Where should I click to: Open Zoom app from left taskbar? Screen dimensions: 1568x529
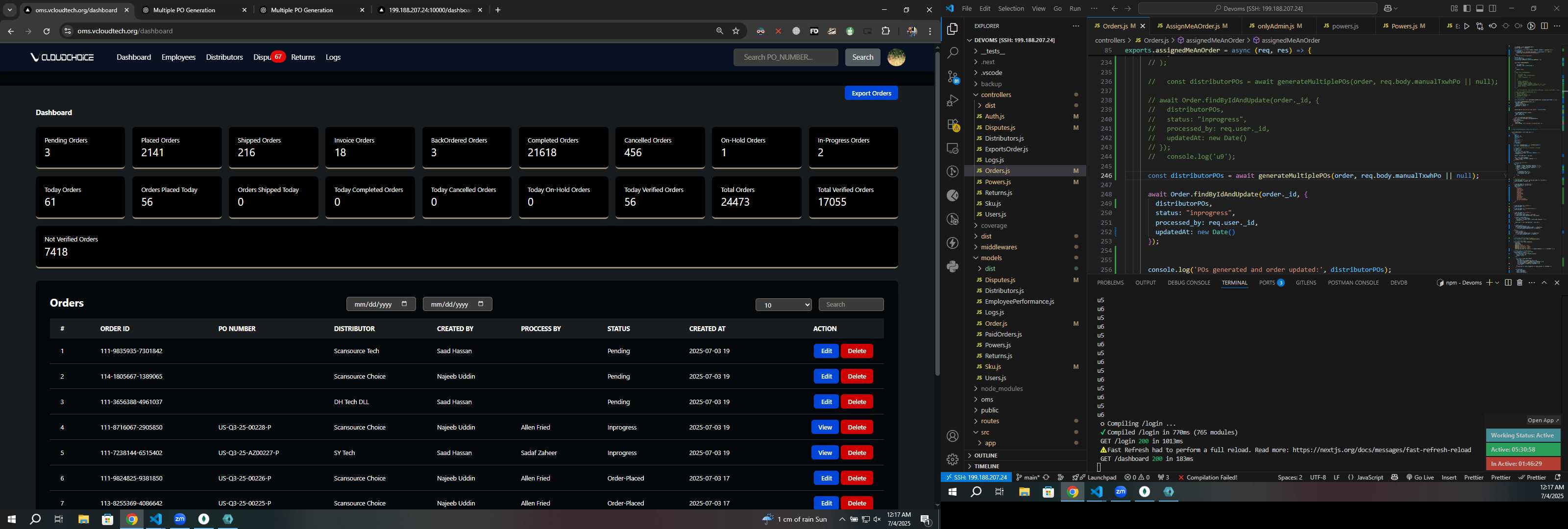179,519
